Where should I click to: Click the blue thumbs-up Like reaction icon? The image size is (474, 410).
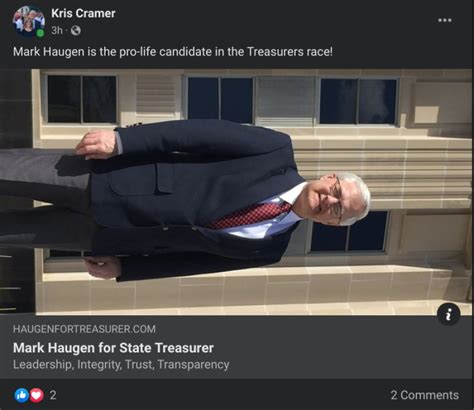(x=22, y=395)
